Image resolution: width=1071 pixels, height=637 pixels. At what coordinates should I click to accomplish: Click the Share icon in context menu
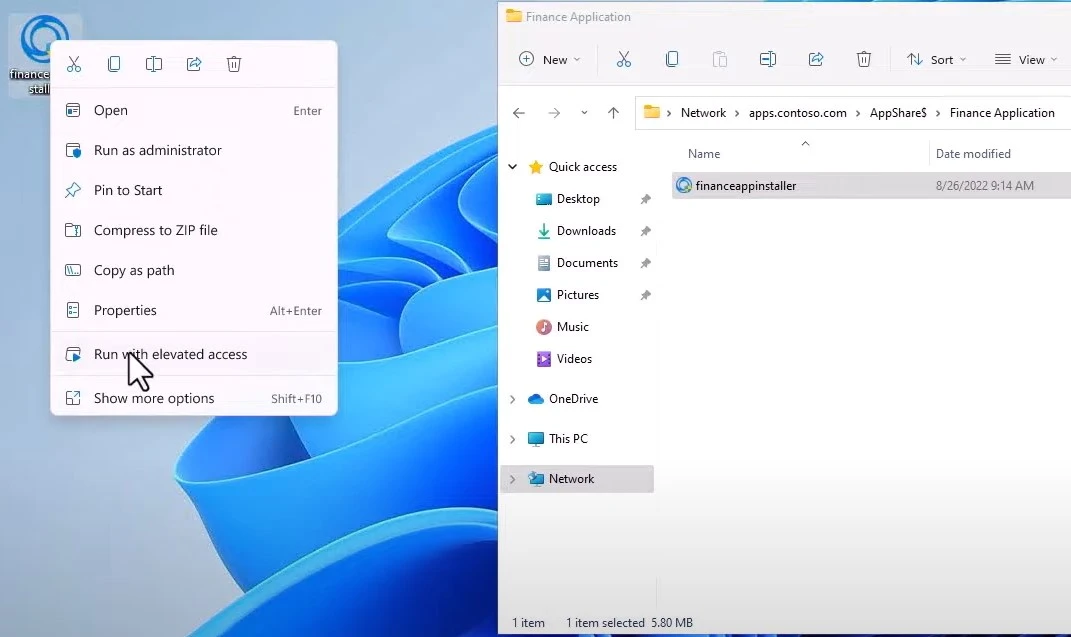tap(194, 64)
